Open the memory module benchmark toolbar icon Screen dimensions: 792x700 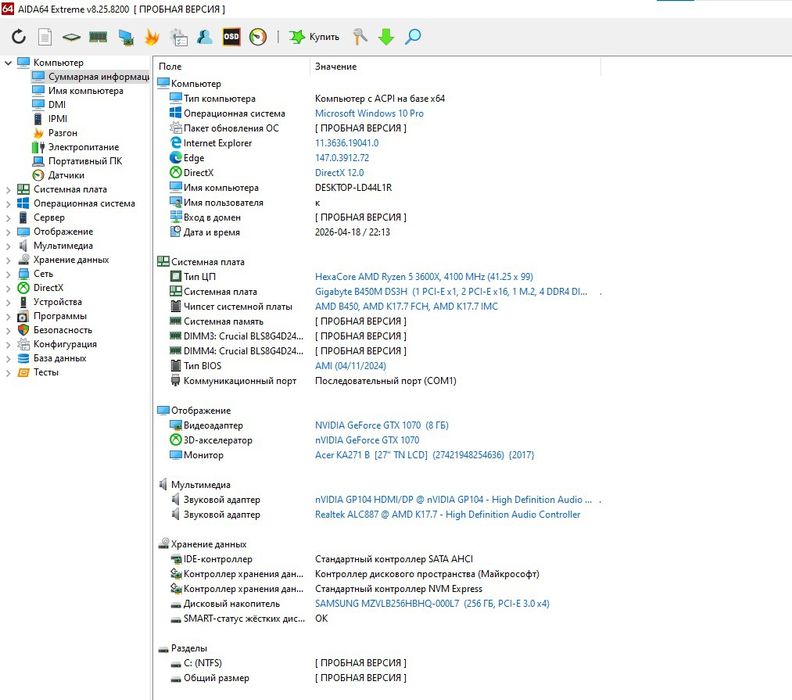(98, 36)
